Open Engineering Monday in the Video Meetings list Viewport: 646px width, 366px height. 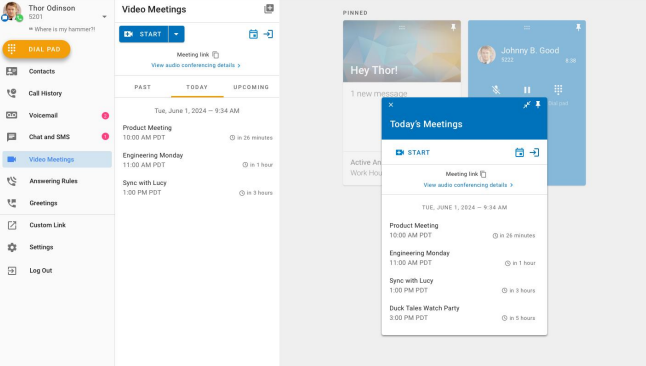[197, 160]
